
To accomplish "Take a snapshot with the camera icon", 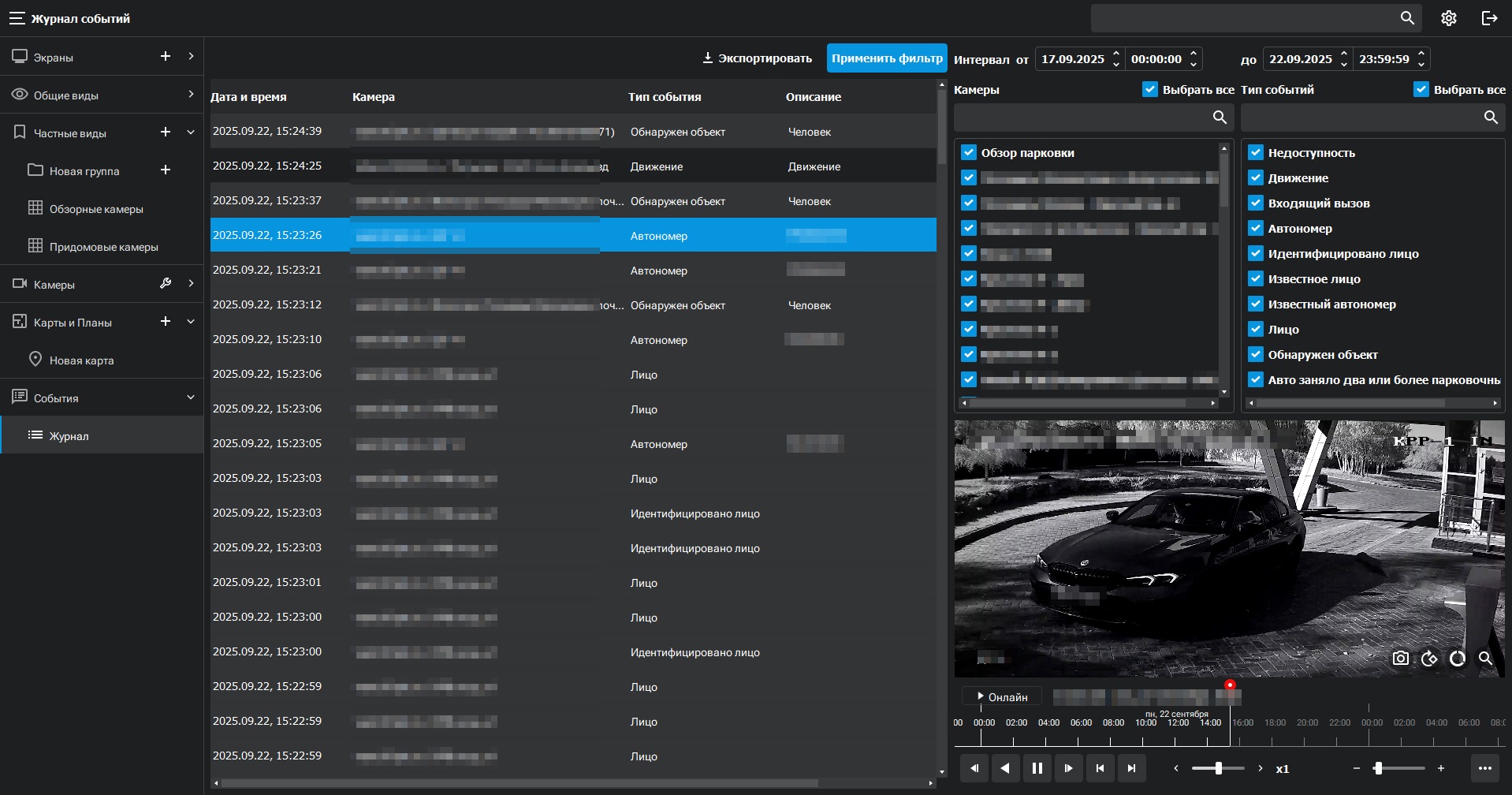I will tap(1400, 659).
